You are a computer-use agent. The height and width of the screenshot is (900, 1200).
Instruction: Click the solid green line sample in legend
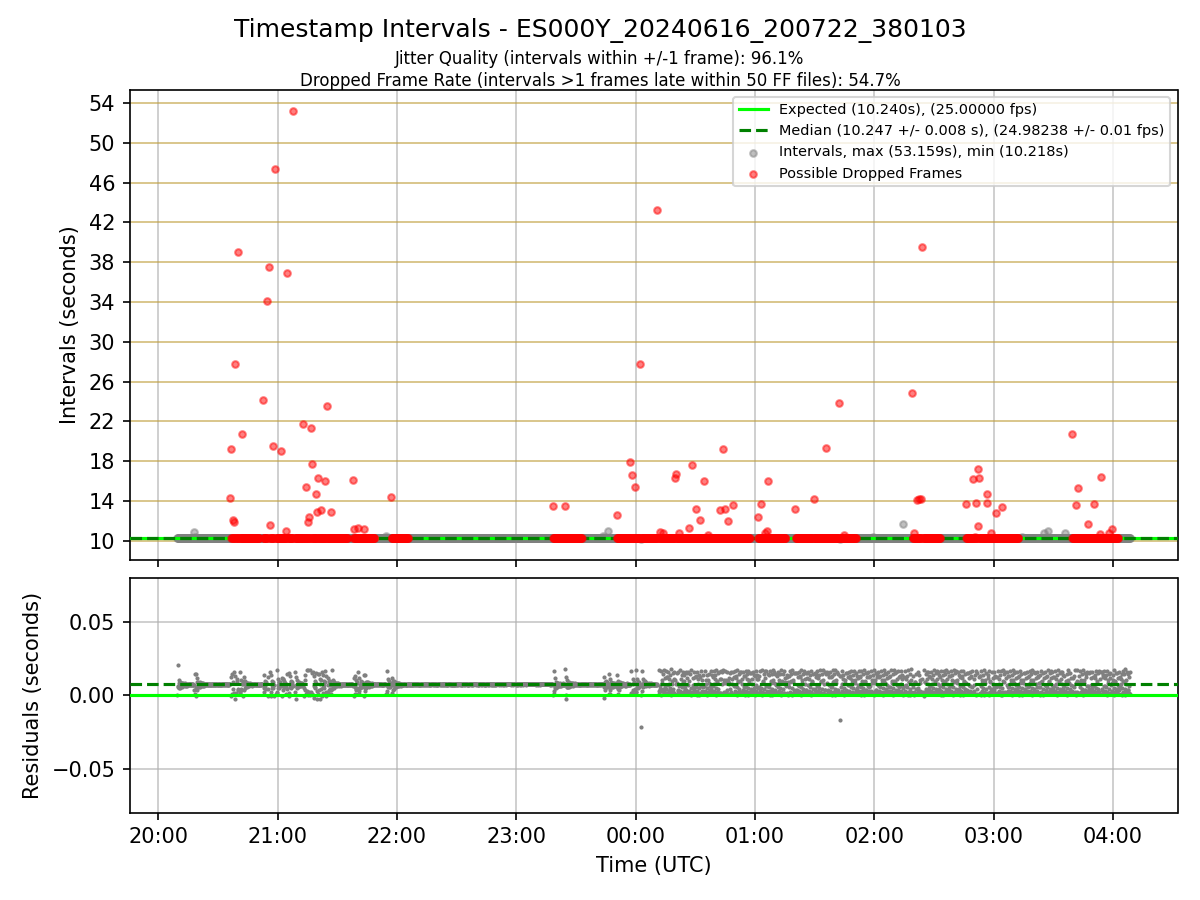[x=754, y=109]
